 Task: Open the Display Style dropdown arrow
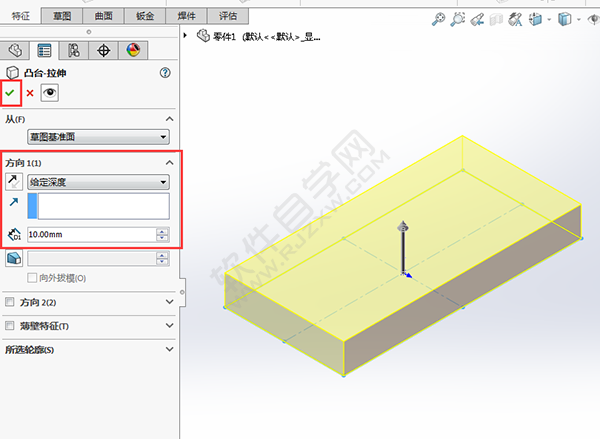click(579, 19)
